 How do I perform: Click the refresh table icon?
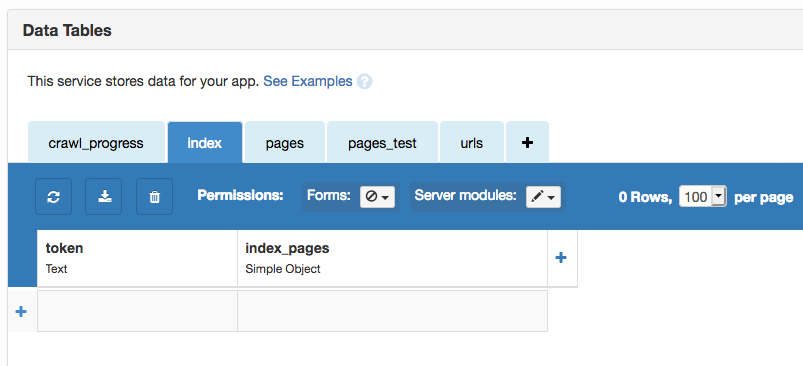click(53, 197)
